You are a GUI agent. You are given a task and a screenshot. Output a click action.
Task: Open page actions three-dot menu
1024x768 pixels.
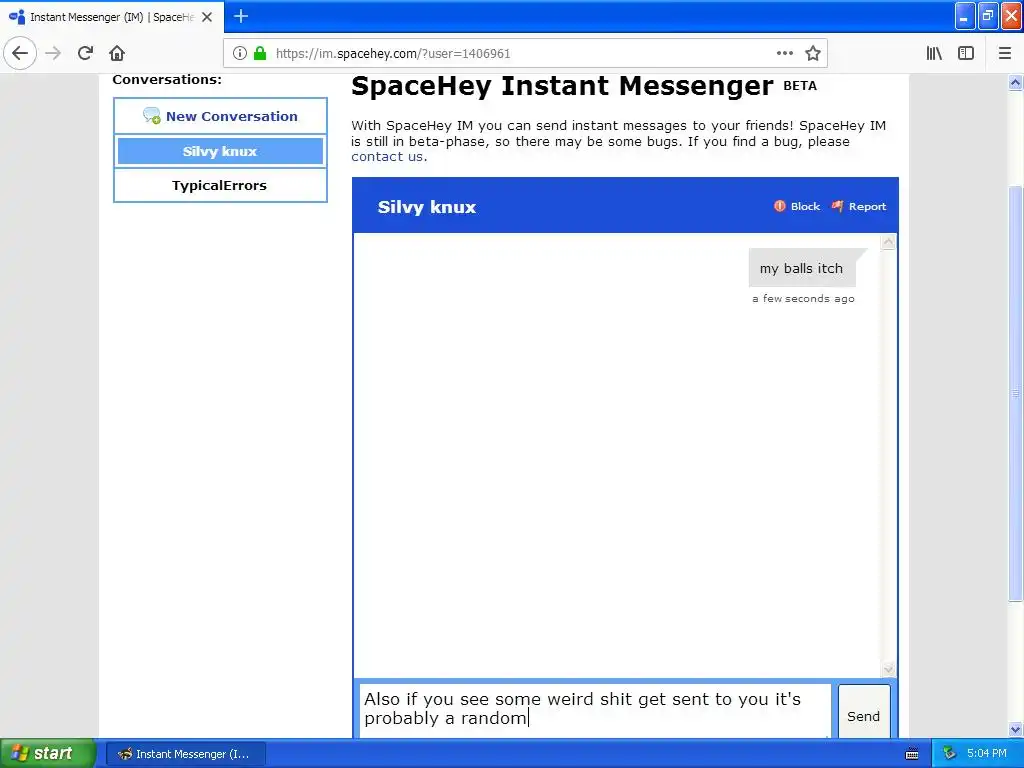pos(785,54)
